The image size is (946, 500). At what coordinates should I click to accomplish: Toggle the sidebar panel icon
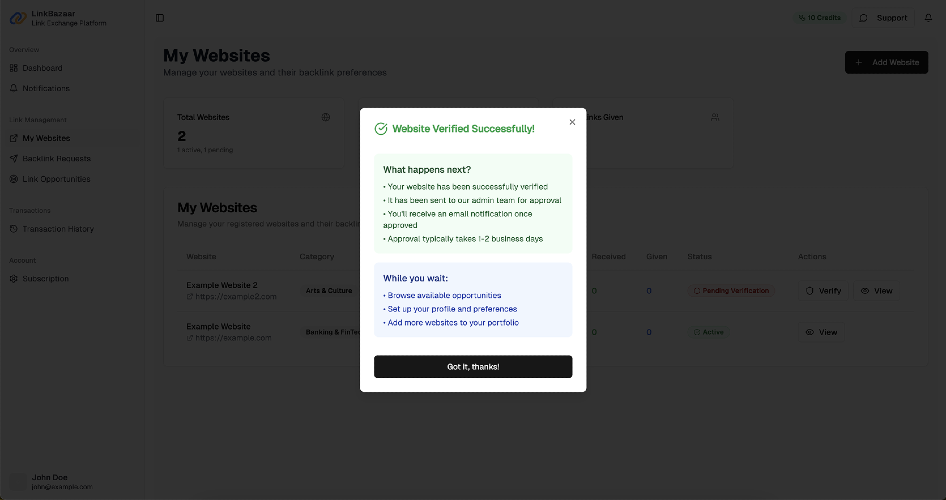click(160, 18)
